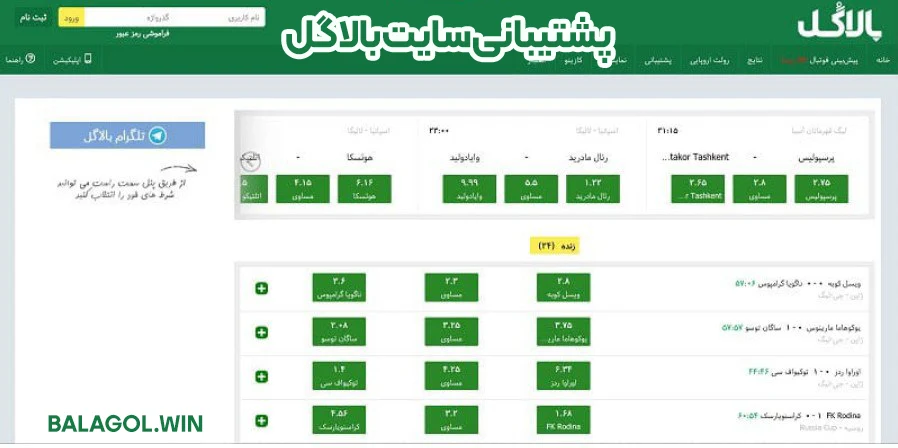Screen dimensions: 898x448
Task: Select the ۲.۸ draw odds for Persepolis match
Action: 759,189
